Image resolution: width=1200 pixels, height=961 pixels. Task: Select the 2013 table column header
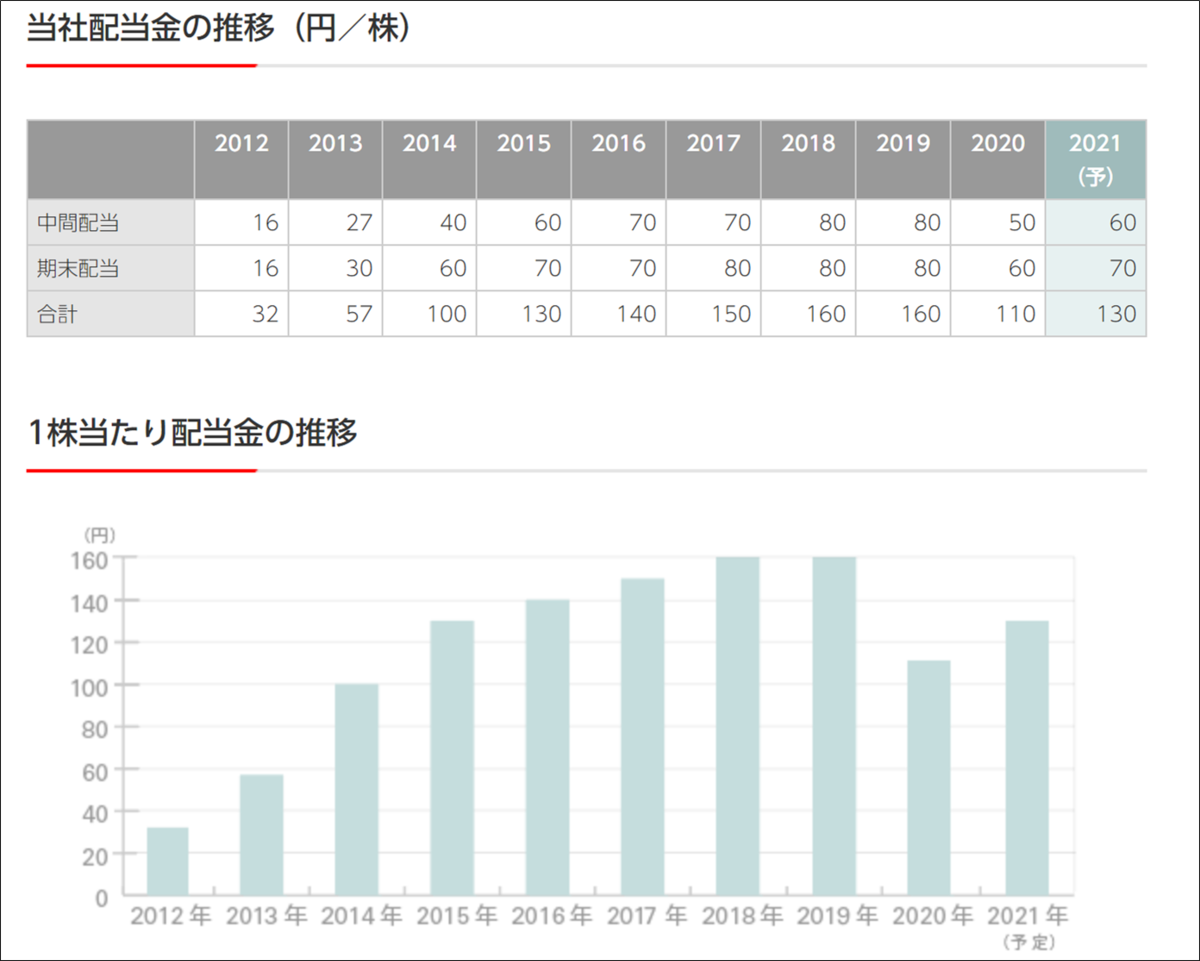point(336,160)
